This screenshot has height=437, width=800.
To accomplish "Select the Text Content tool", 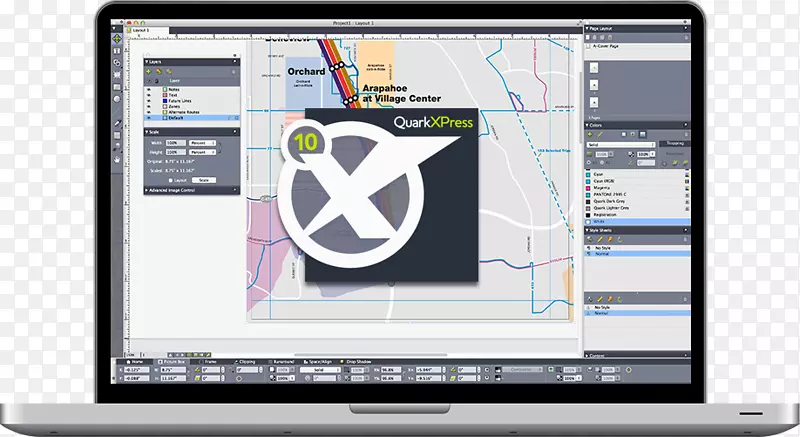I will click(118, 50).
